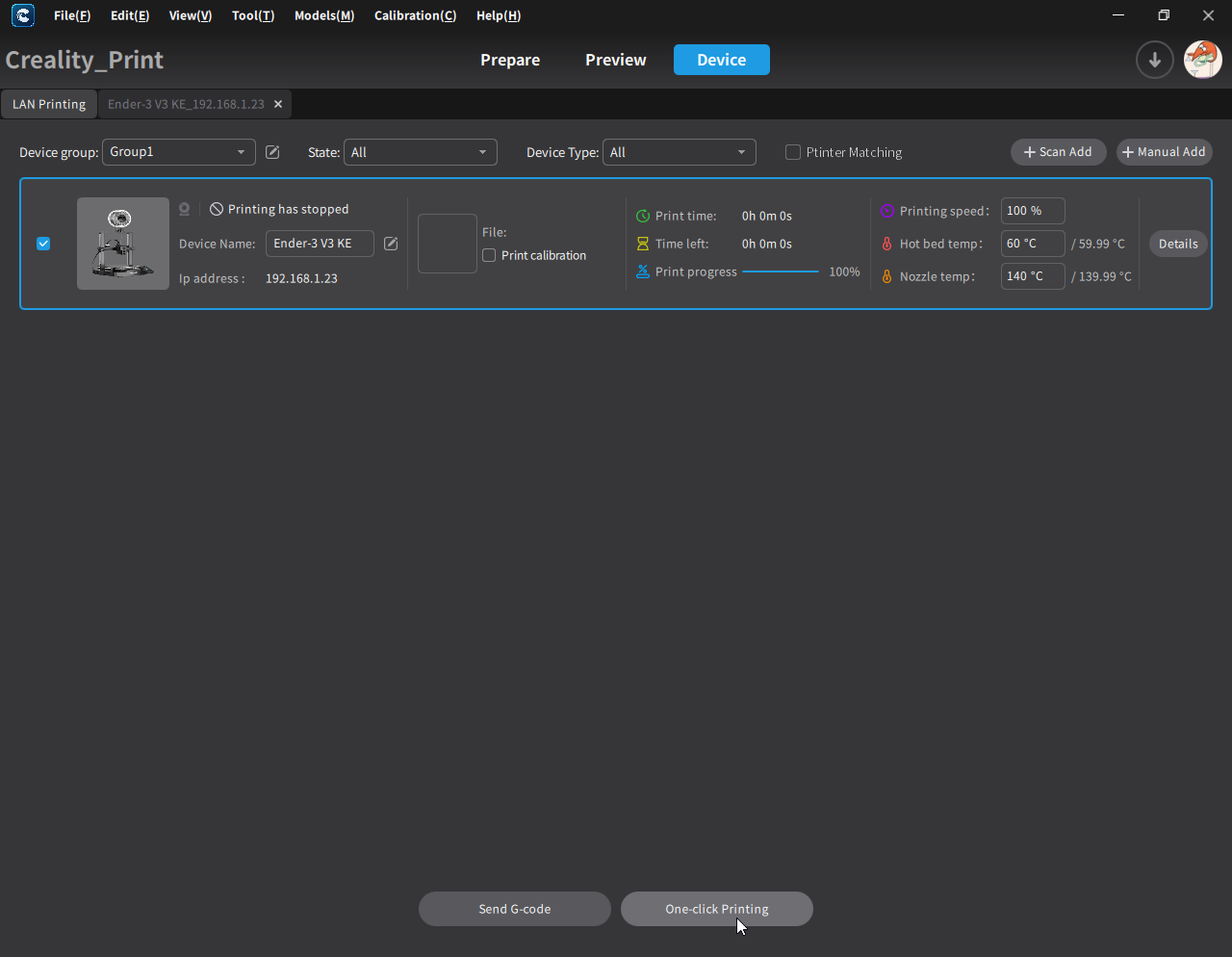Click the IP address 192.168.1.23 text
Image resolution: width=1232 pixels, height=957 pixels.
(301, 278)
